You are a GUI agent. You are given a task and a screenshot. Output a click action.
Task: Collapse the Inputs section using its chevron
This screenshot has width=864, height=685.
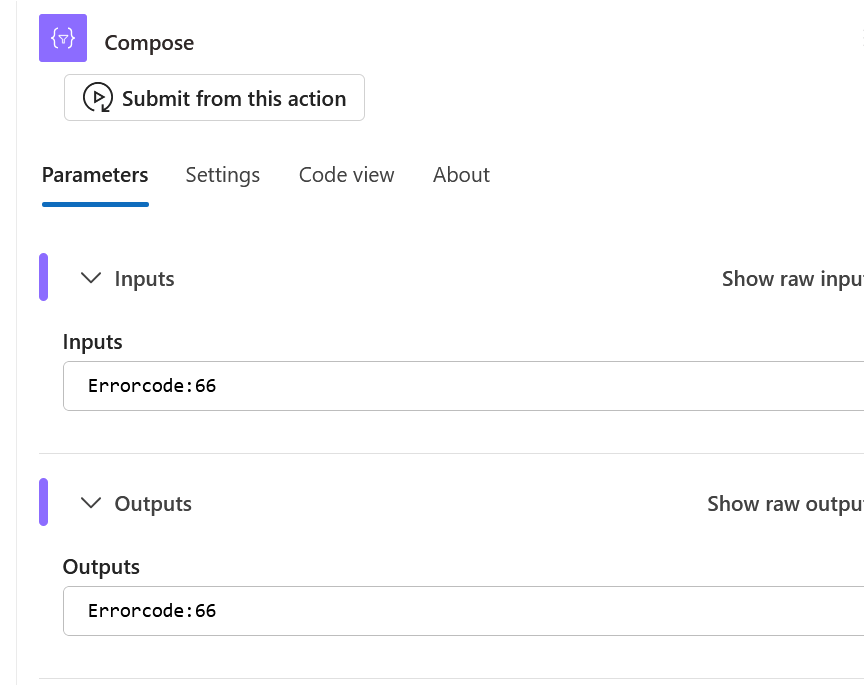click(x=91, y=278)
